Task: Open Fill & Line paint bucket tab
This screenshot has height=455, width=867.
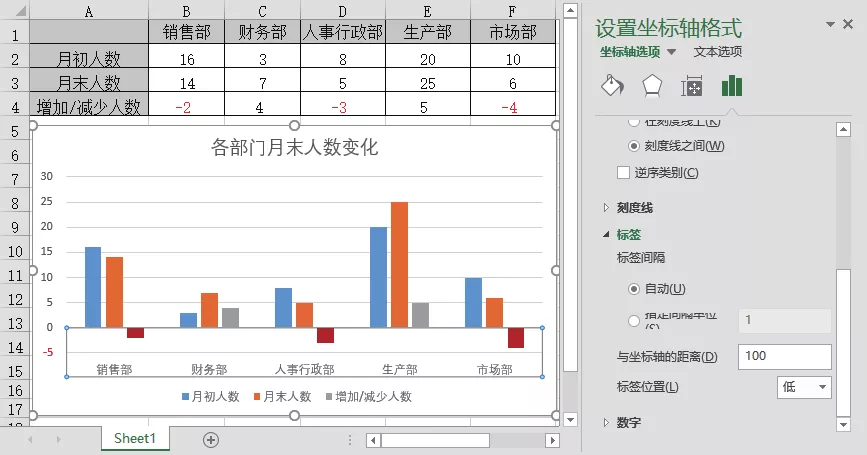Action: [612, 86]
